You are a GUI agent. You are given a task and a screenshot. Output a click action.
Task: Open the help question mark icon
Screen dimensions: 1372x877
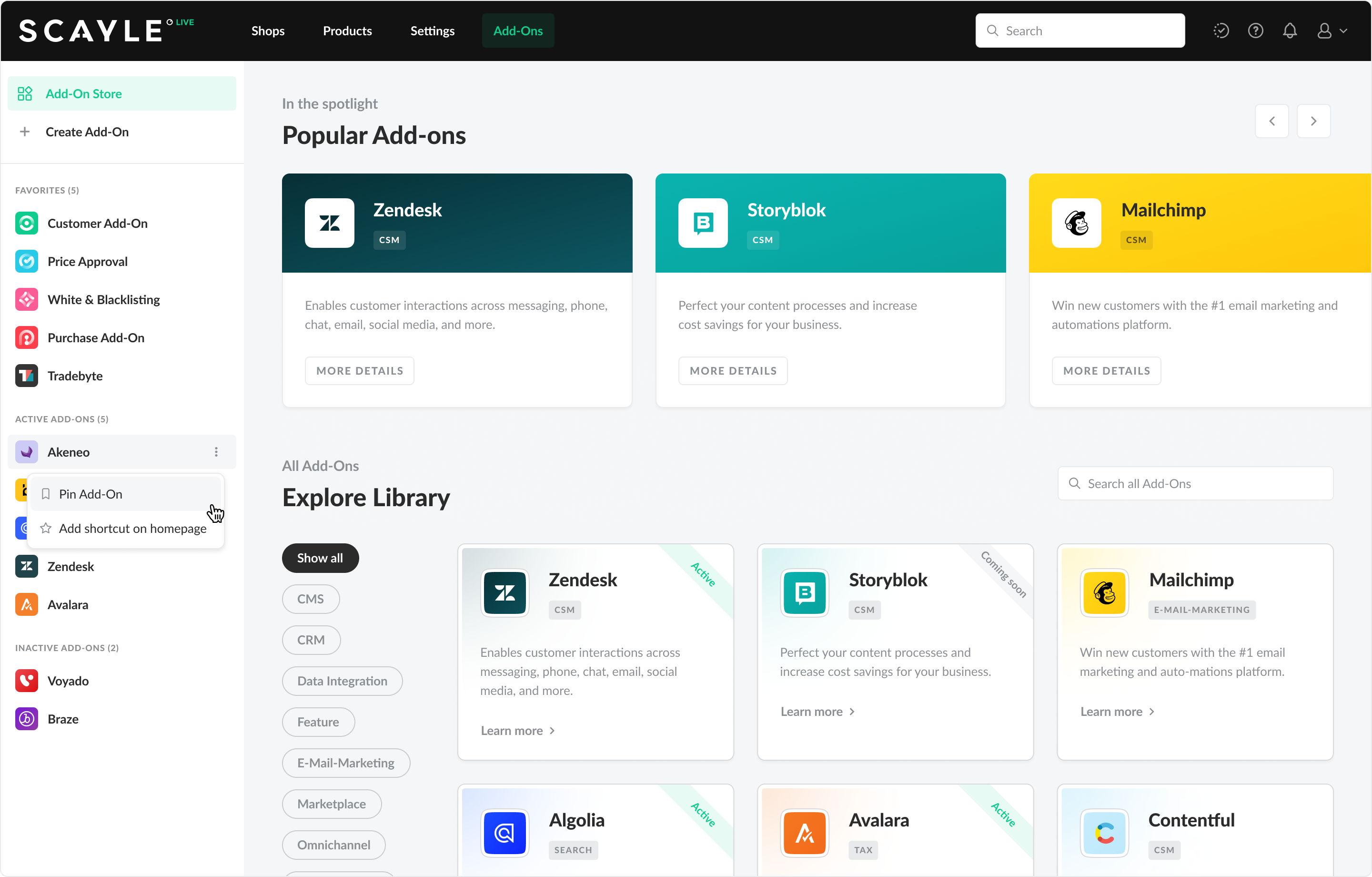tap(1255, 31)
